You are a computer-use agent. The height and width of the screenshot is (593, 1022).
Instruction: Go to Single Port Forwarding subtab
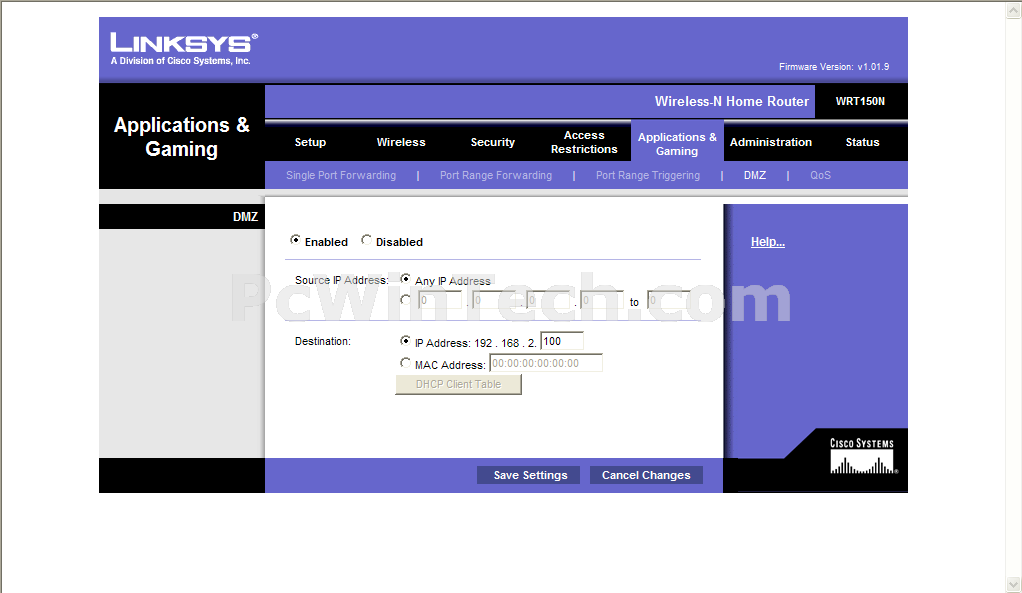[341, 175]
